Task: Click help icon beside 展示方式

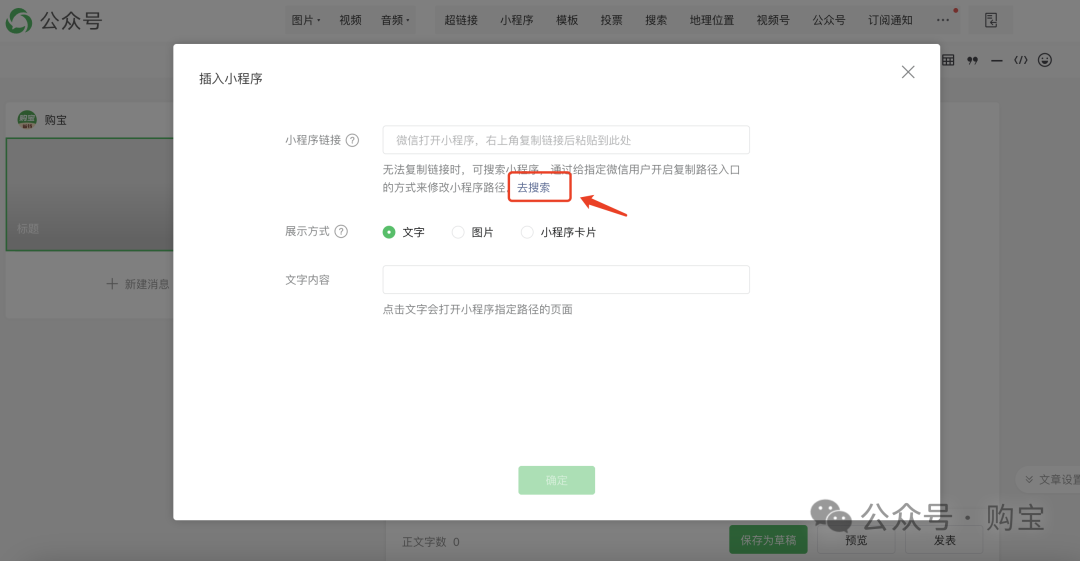Action: 341,232
